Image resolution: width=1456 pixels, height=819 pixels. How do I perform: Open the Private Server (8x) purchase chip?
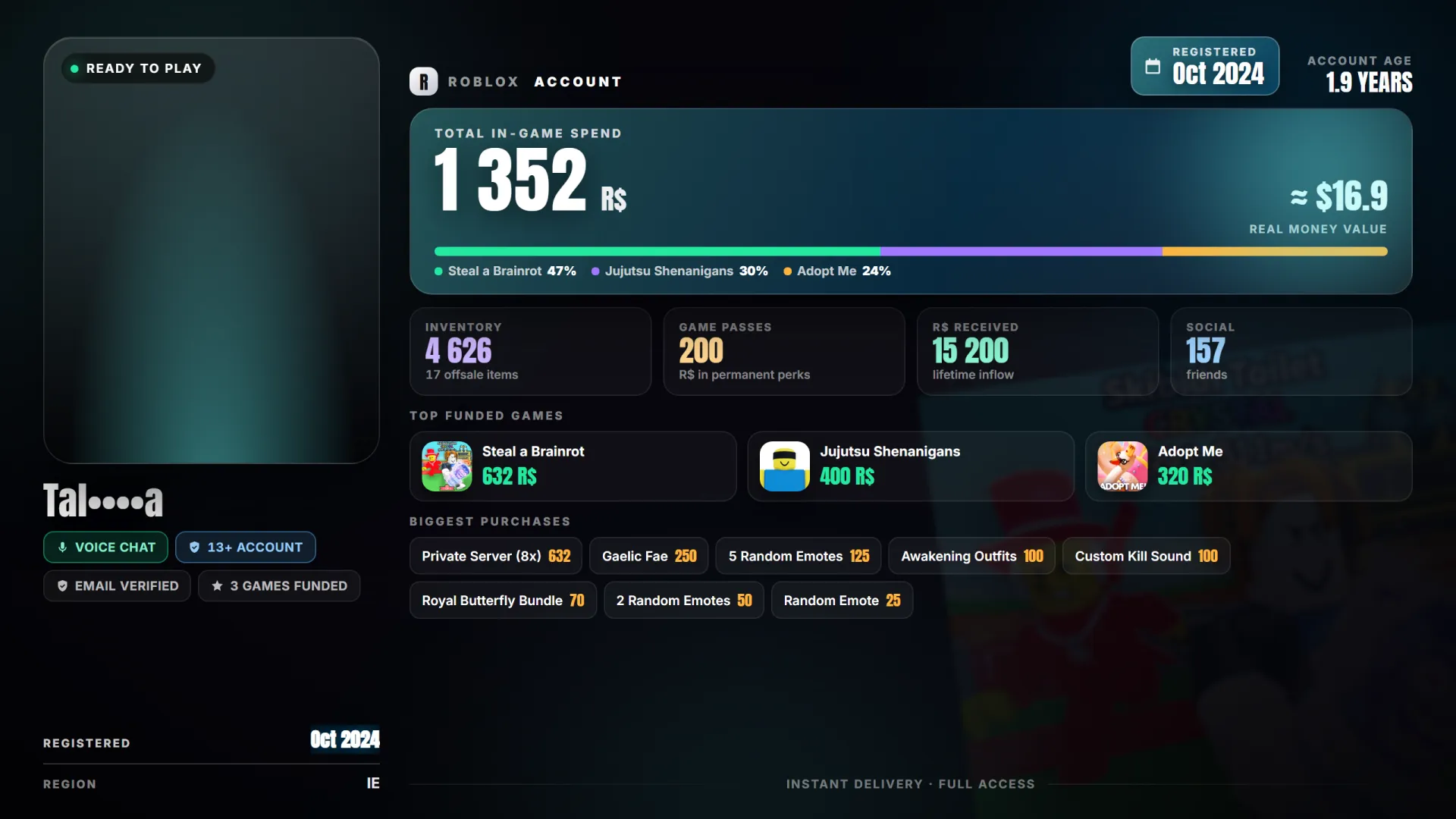coord(496,557)
